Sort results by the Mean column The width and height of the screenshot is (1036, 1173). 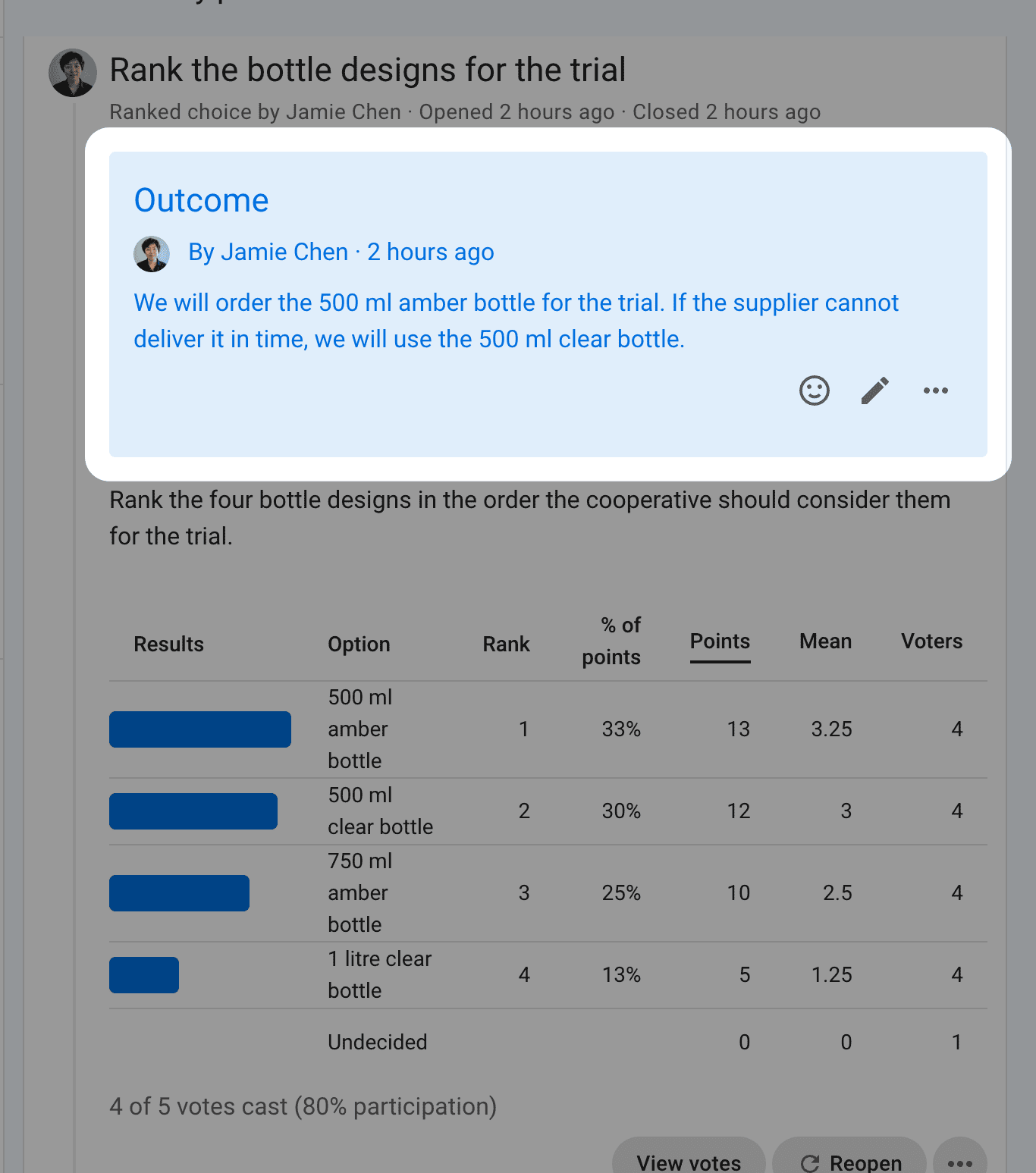[x=825, y=641]
